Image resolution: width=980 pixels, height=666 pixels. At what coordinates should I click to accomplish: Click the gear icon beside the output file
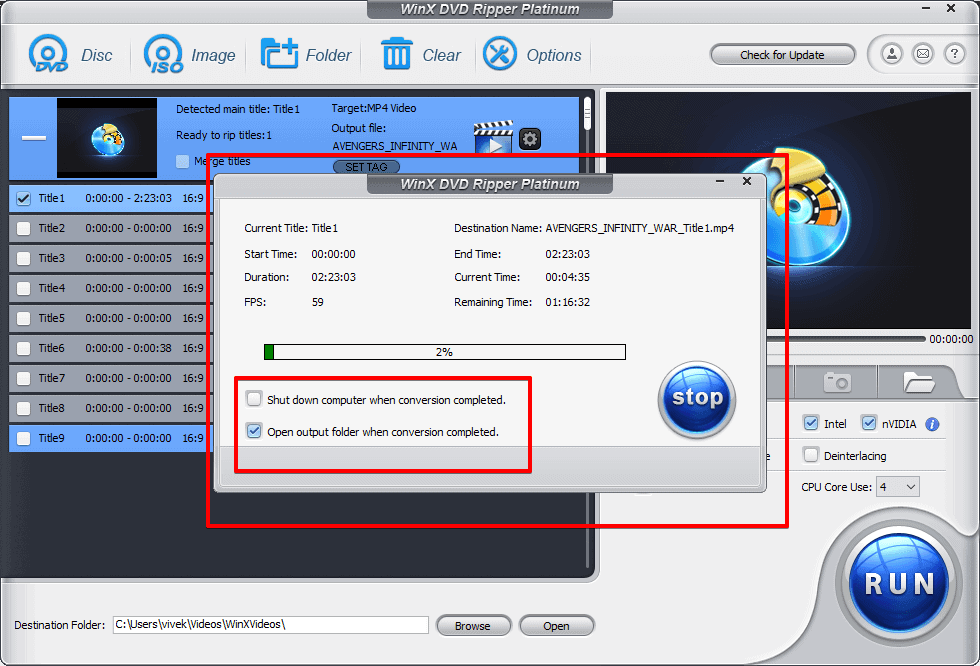(529, 139)
